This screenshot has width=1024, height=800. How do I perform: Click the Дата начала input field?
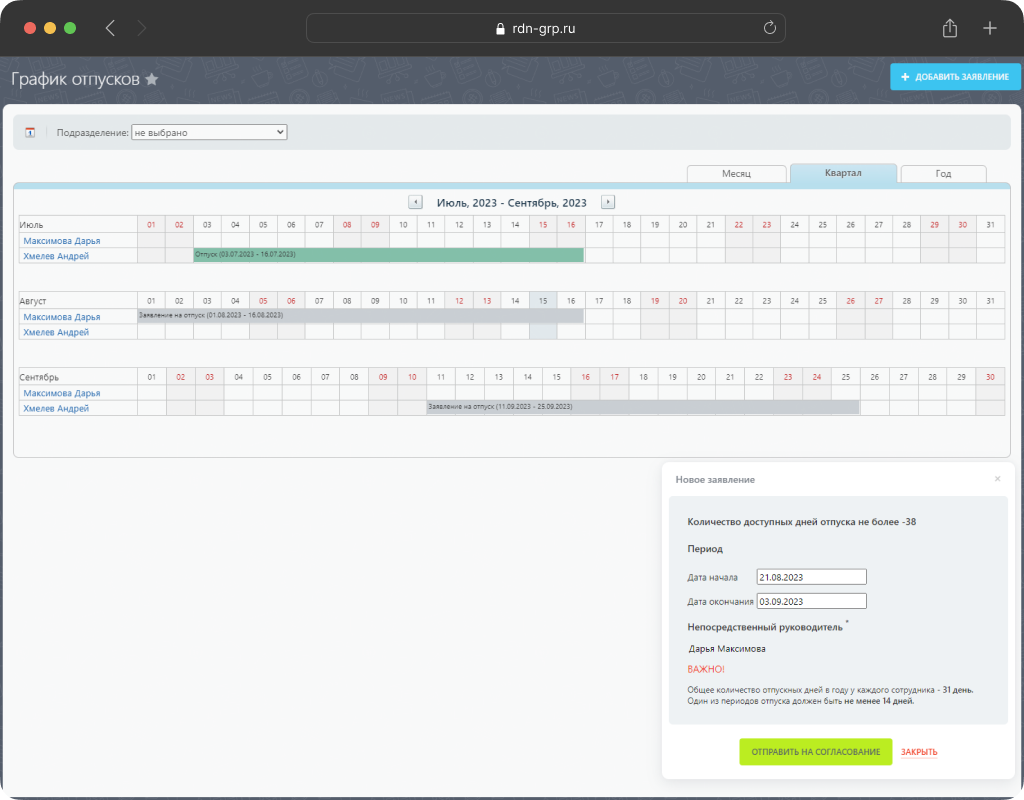(811, 577)
